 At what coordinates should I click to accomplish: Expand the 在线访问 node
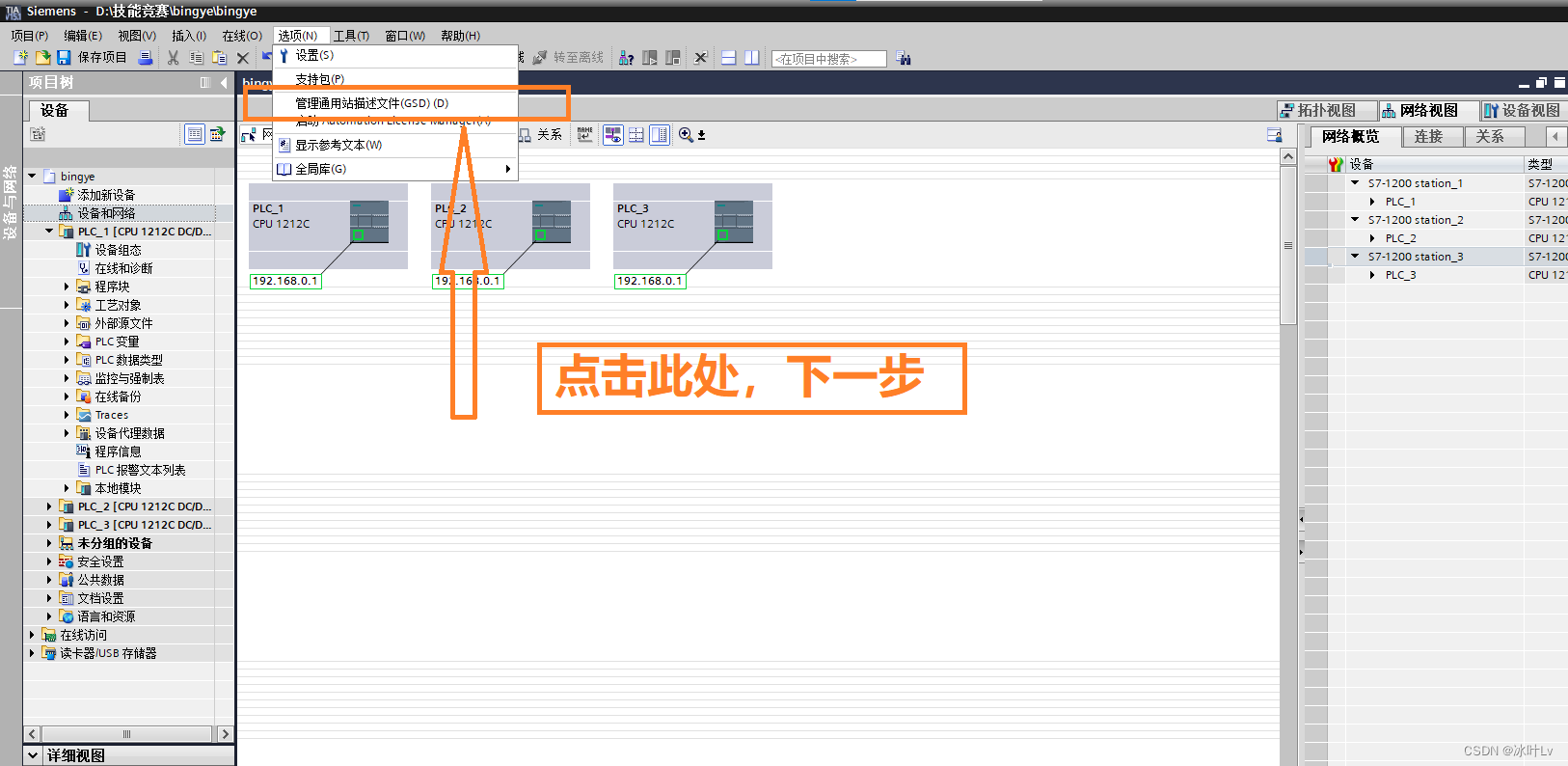click(x=32, y=635)
